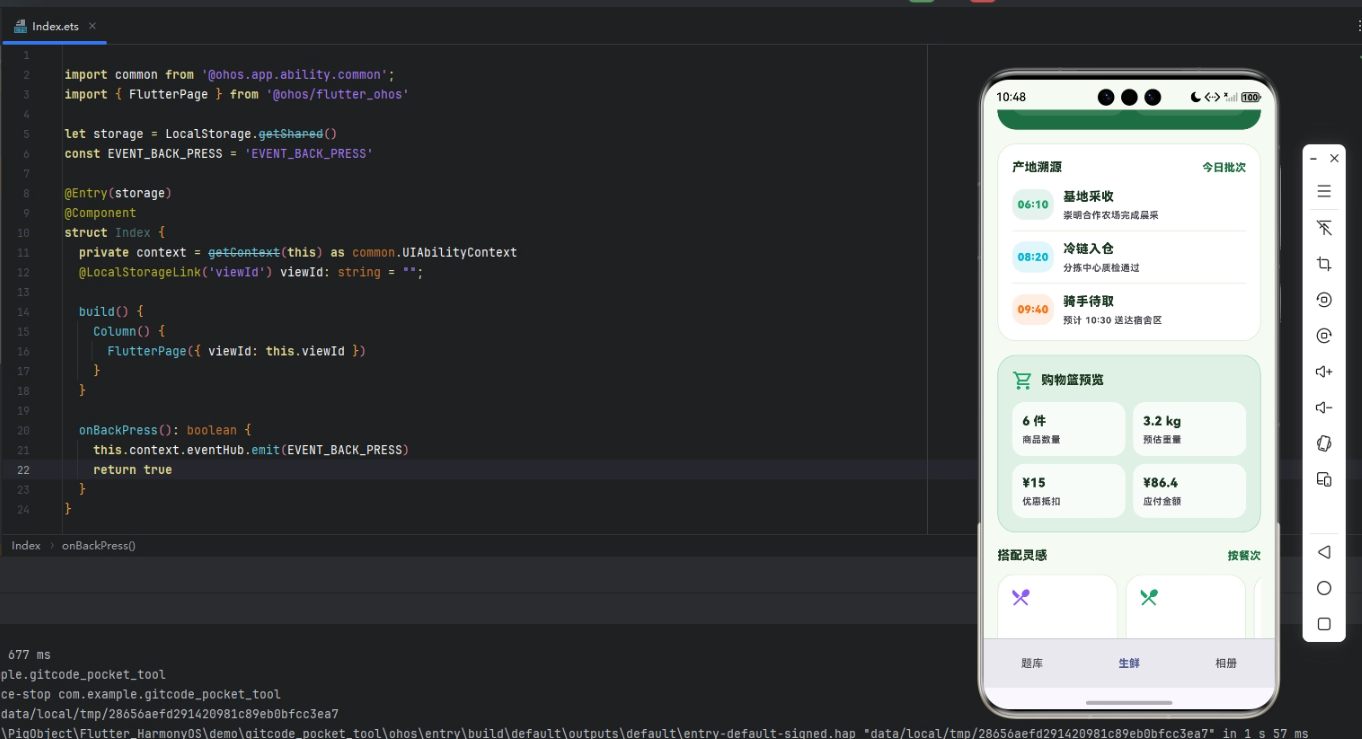Screen dimensions: 1362x739
Task: Click the emulator status bar time 10:48
Action: [1011, 97]
